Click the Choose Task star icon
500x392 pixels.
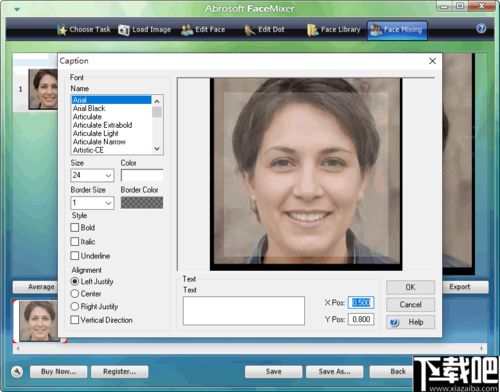[62, 30]
